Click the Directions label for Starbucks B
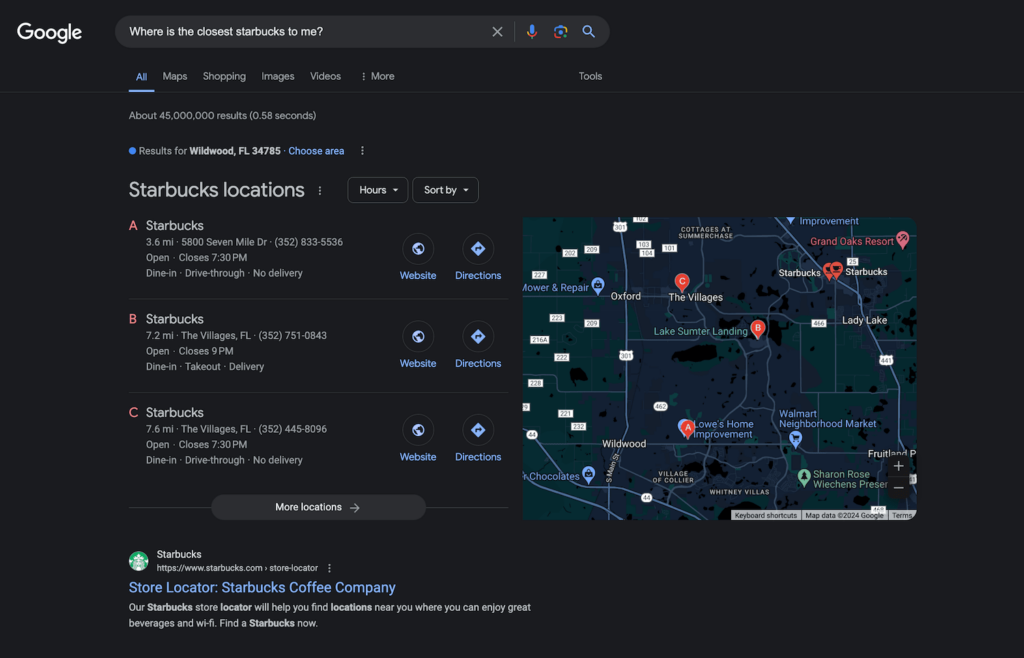 pos(478,364)
